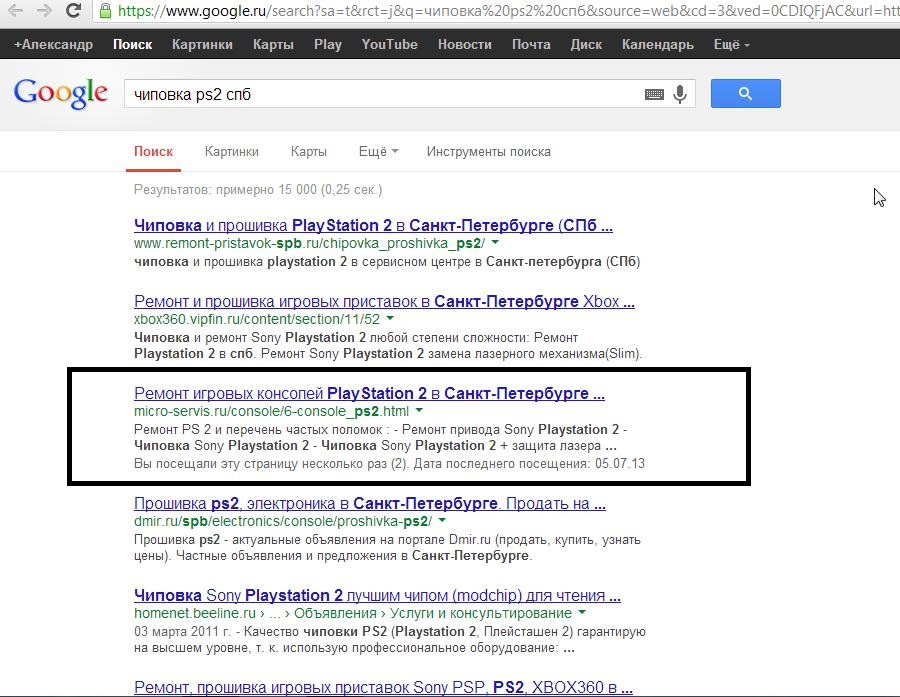
Task: Click the text Результатов: примерно 15 000
Action: coord(258,189)
